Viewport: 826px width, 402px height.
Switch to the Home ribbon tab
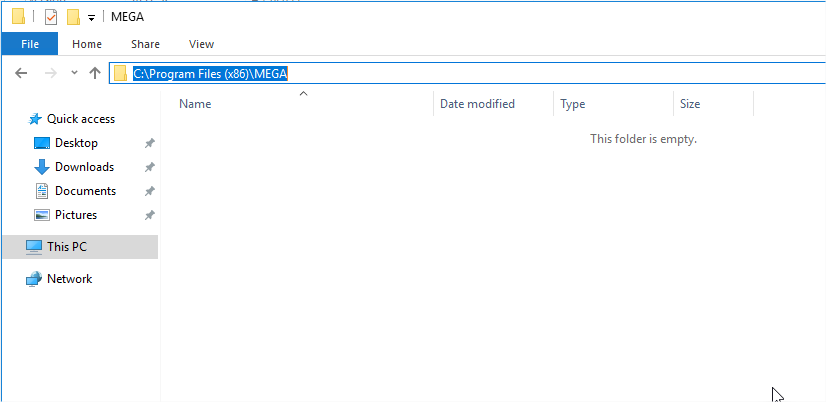coord(87,44)
